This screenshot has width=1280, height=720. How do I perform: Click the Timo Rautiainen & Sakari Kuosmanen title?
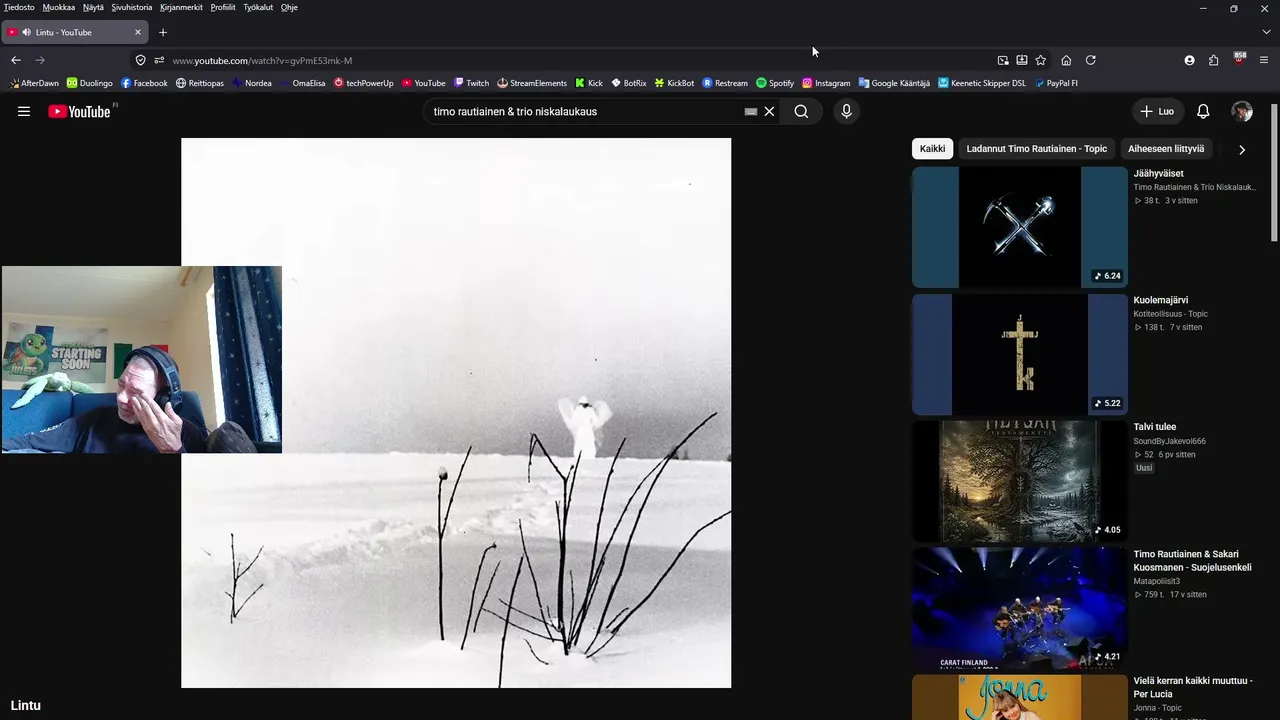pyautogui.click(x=1193, y=561)
